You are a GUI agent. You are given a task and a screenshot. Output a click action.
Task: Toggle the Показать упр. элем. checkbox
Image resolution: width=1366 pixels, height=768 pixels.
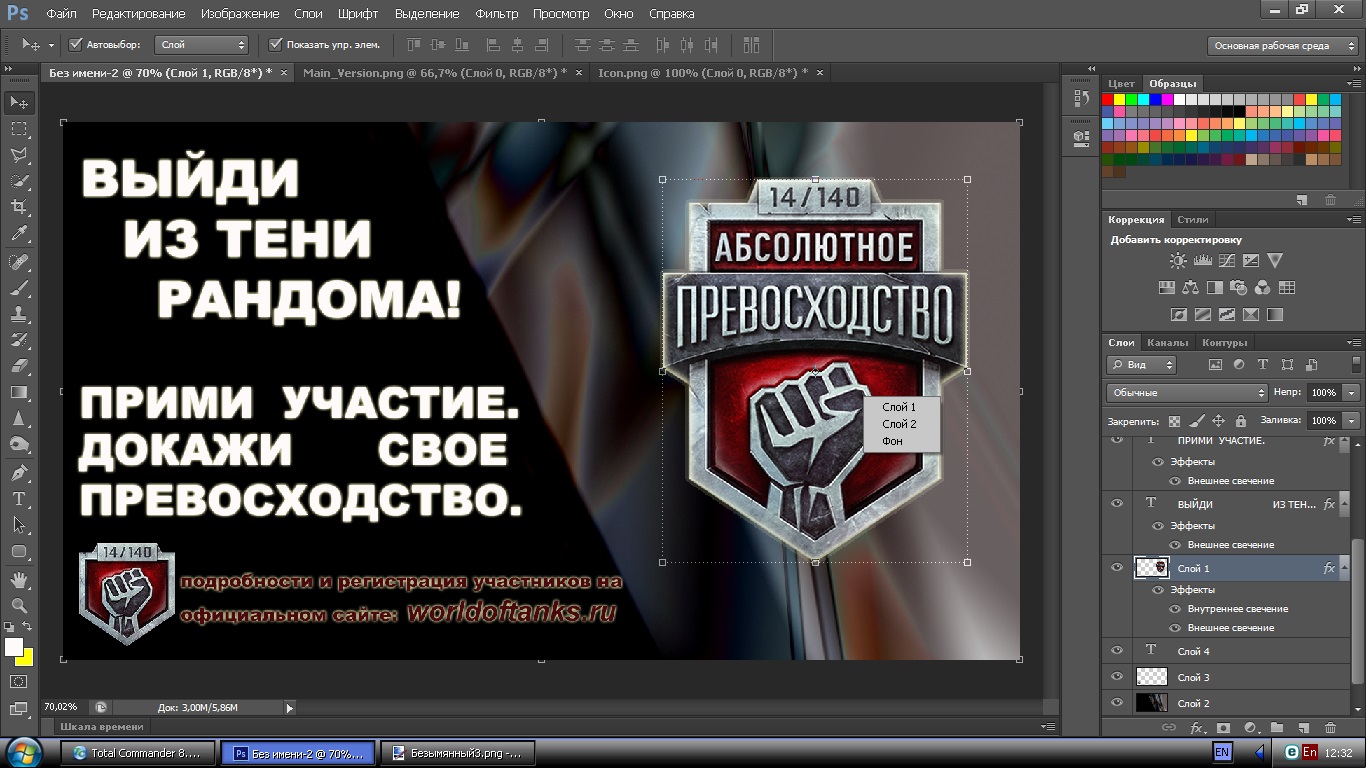pos(276,45)
